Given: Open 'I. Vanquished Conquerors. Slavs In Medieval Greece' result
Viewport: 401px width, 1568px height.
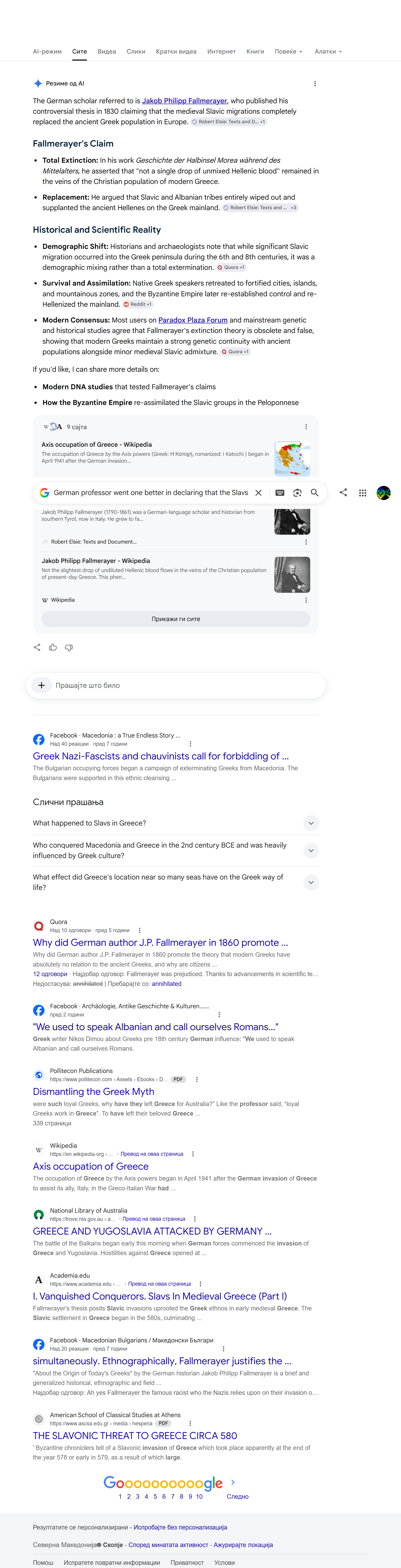Looking at the screenshot, I should [160, 1296].
